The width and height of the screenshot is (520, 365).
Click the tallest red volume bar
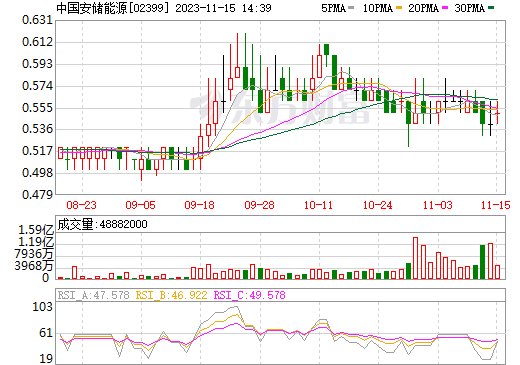(415, 258)
